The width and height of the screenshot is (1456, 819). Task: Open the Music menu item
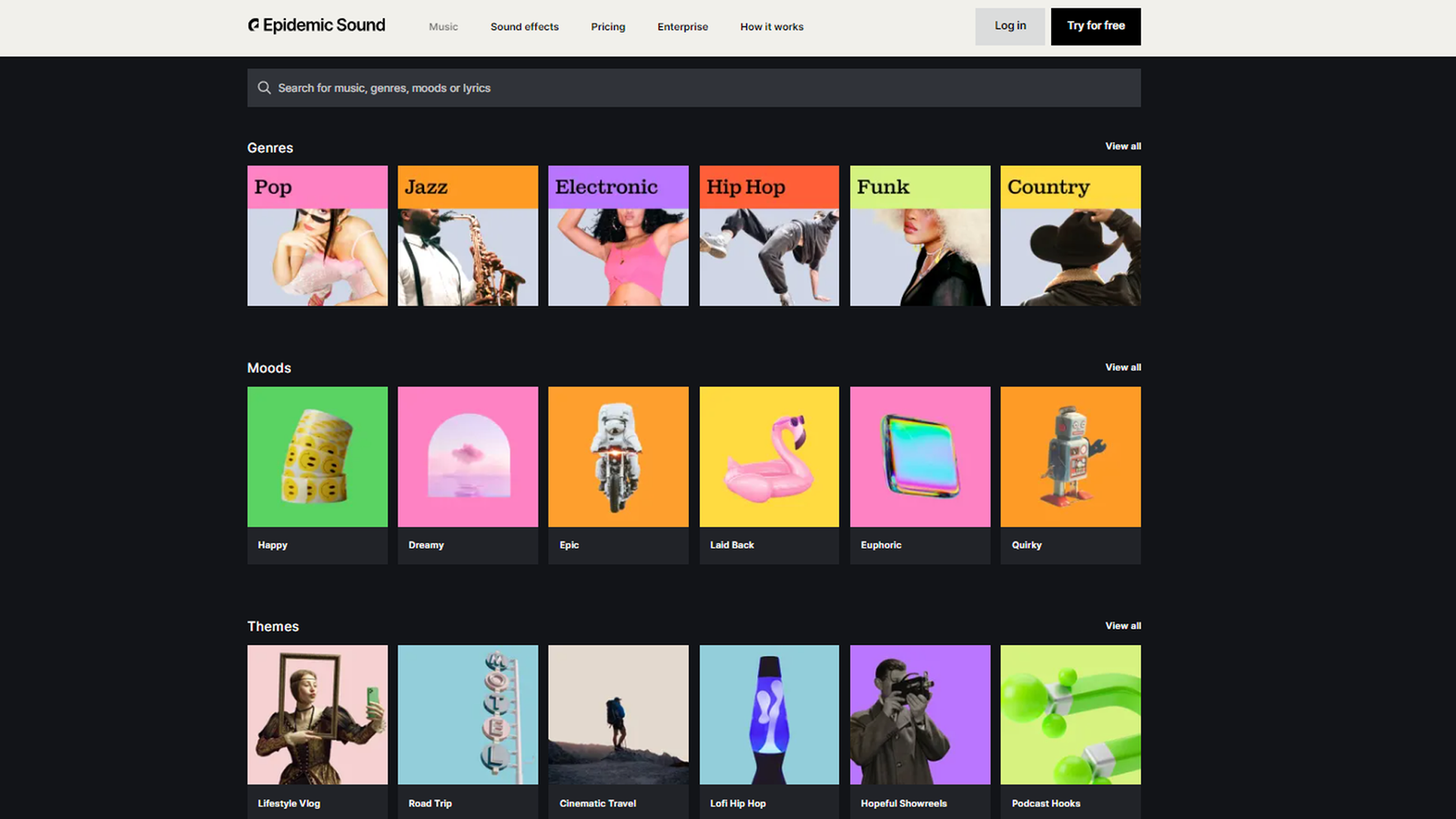443,27
